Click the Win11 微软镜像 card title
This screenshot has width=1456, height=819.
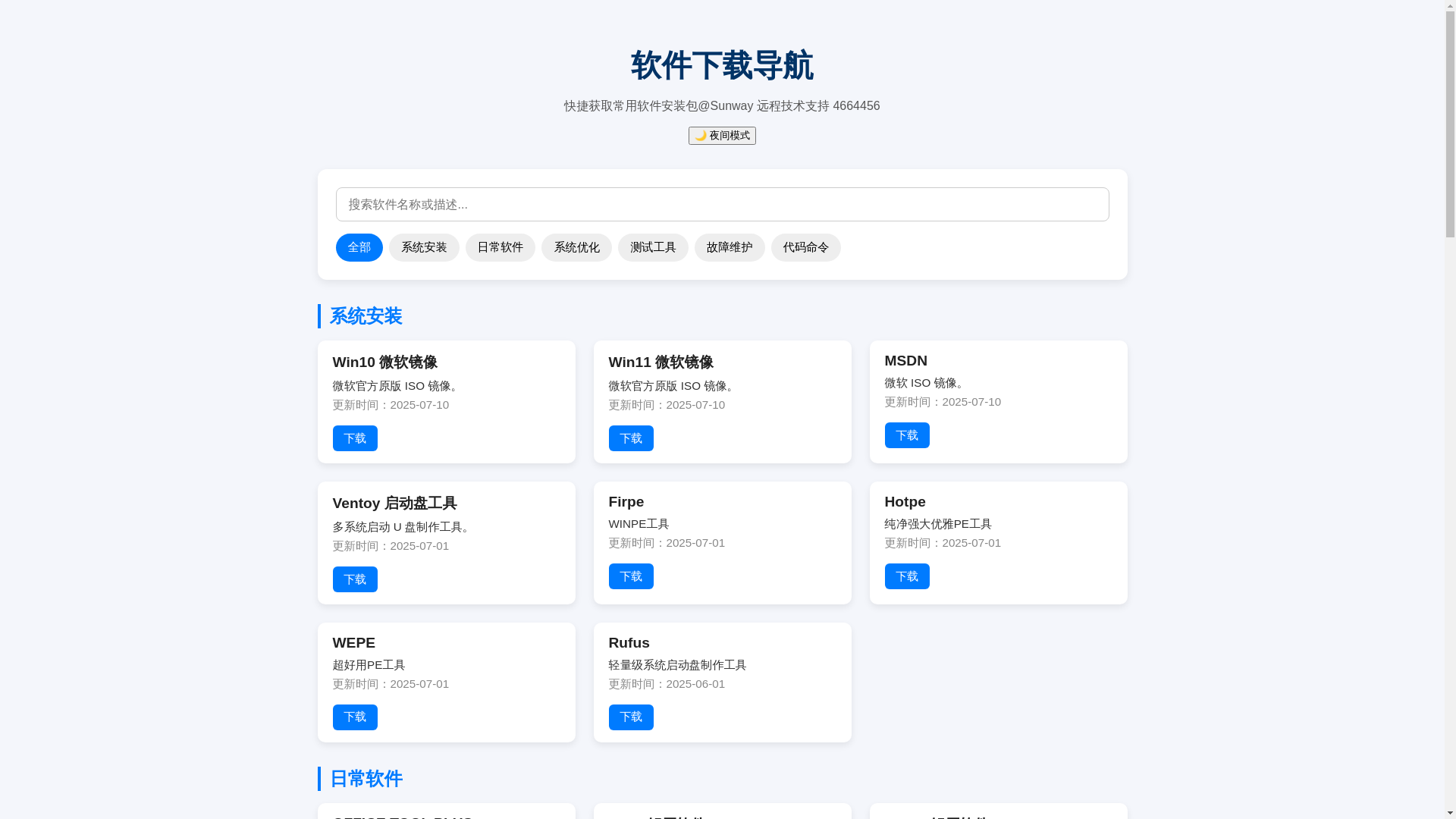coord(661,362)
